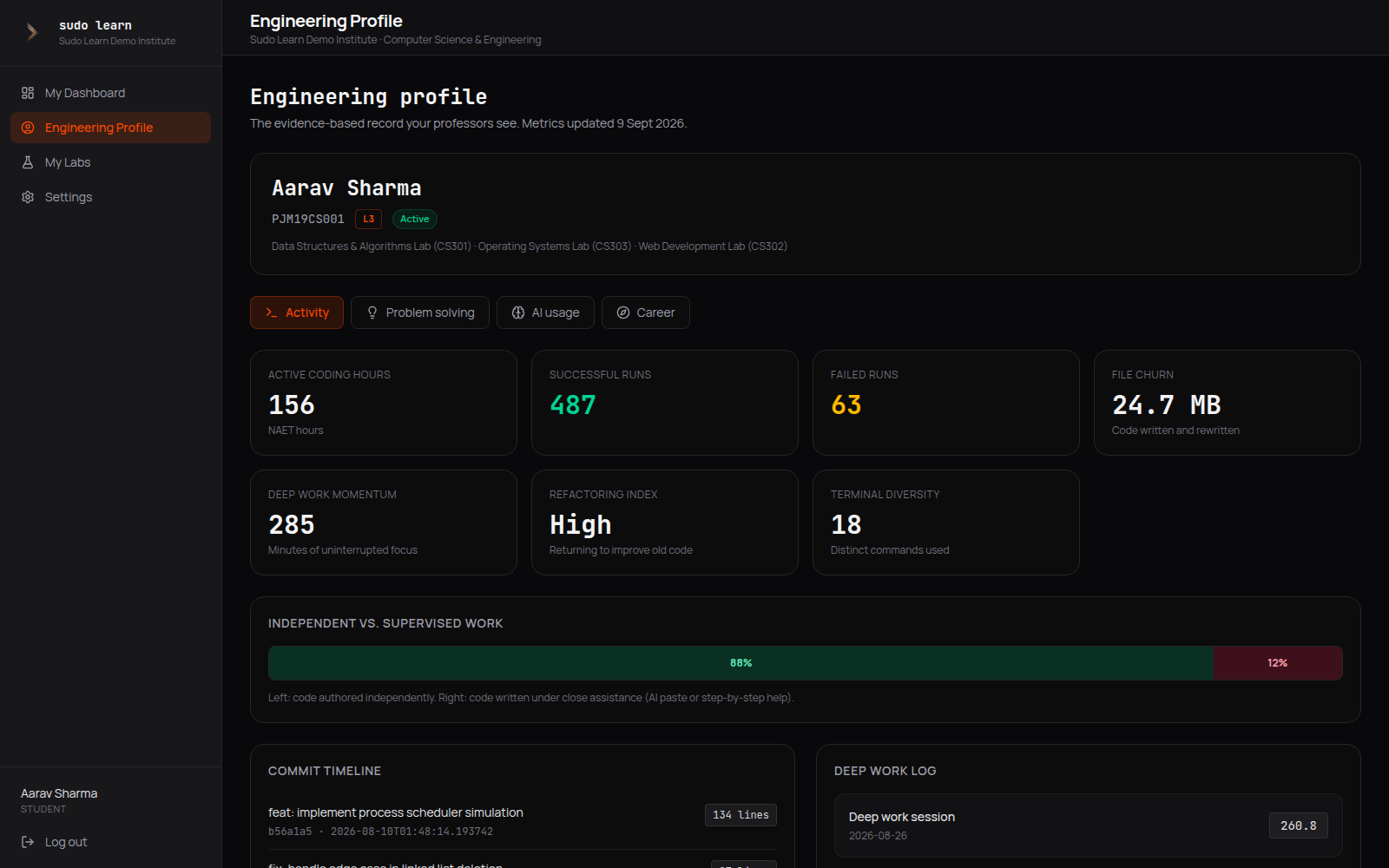Click the 134 lines commit badge
The width and height of the screenshot is (1389, 868).
[x=741, y=815]
